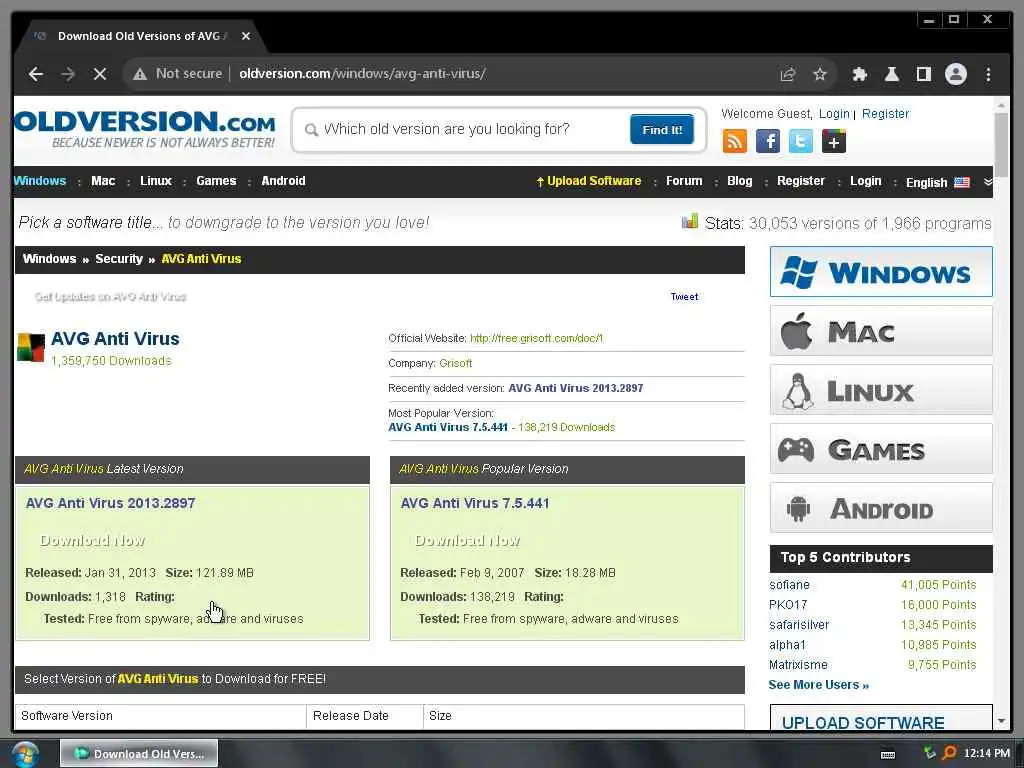The width and height of the screenshot is (1024, 768).
Task: Open the free.grisoft.com official website link
Action: coord(536,338)
